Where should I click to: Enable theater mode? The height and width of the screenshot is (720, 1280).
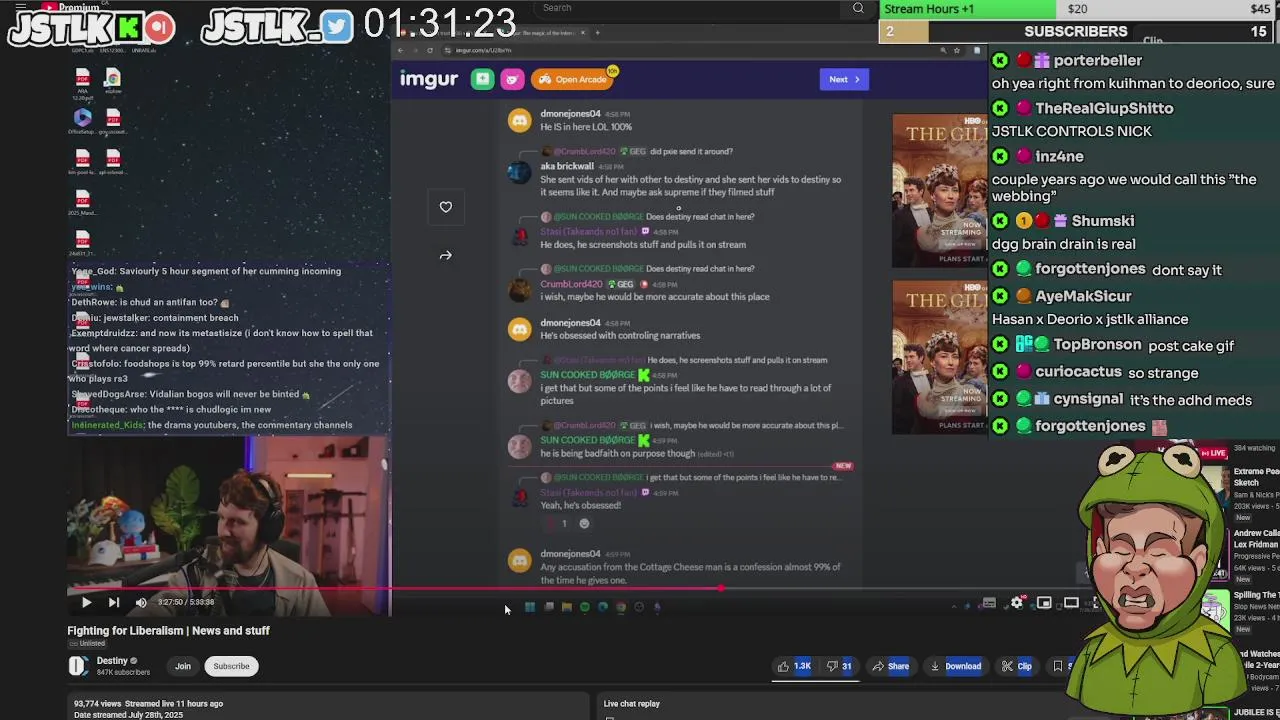coord(1071,602)
